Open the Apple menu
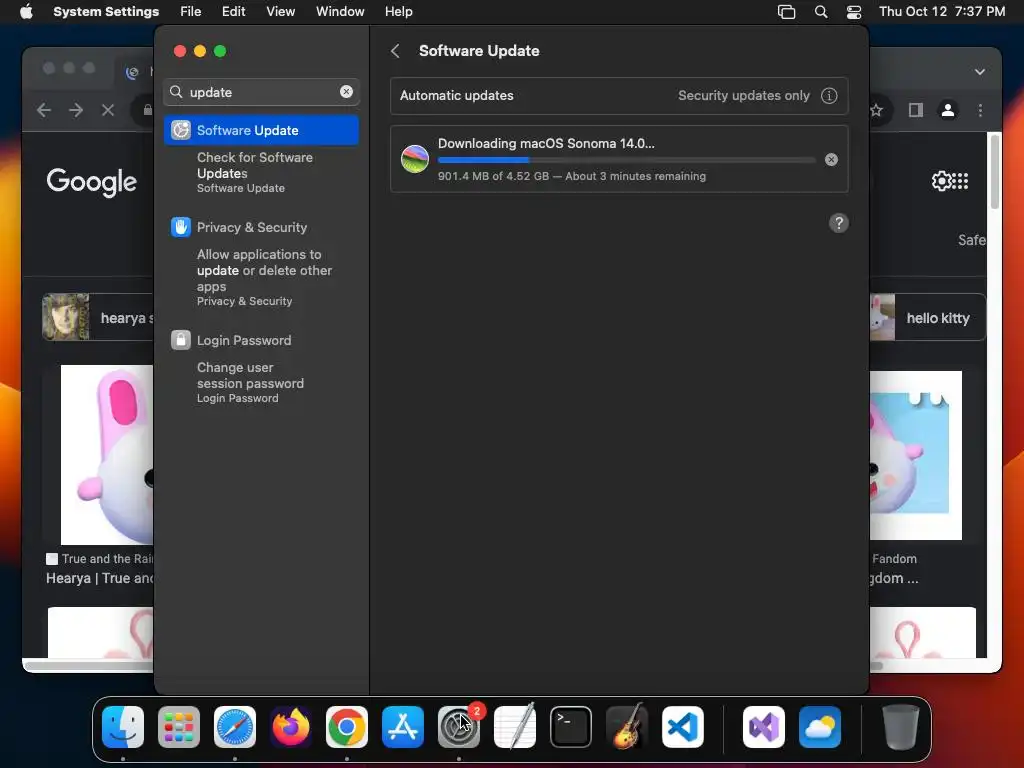 tap(26, 11)
